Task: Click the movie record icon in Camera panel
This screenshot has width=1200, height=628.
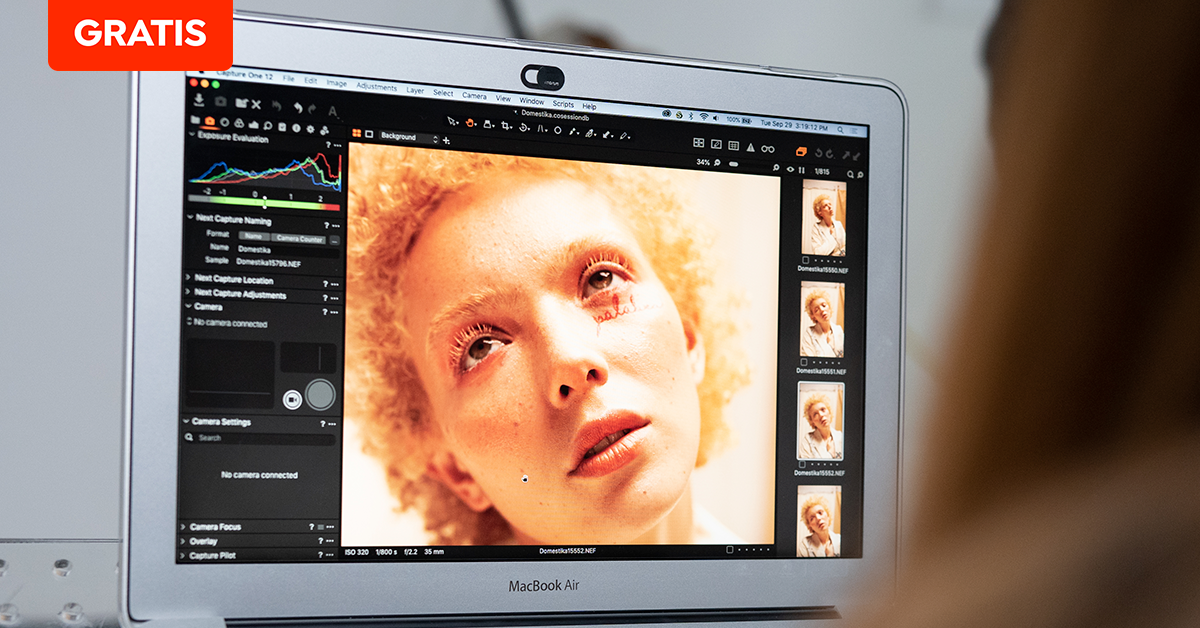Action: [292, 400]
